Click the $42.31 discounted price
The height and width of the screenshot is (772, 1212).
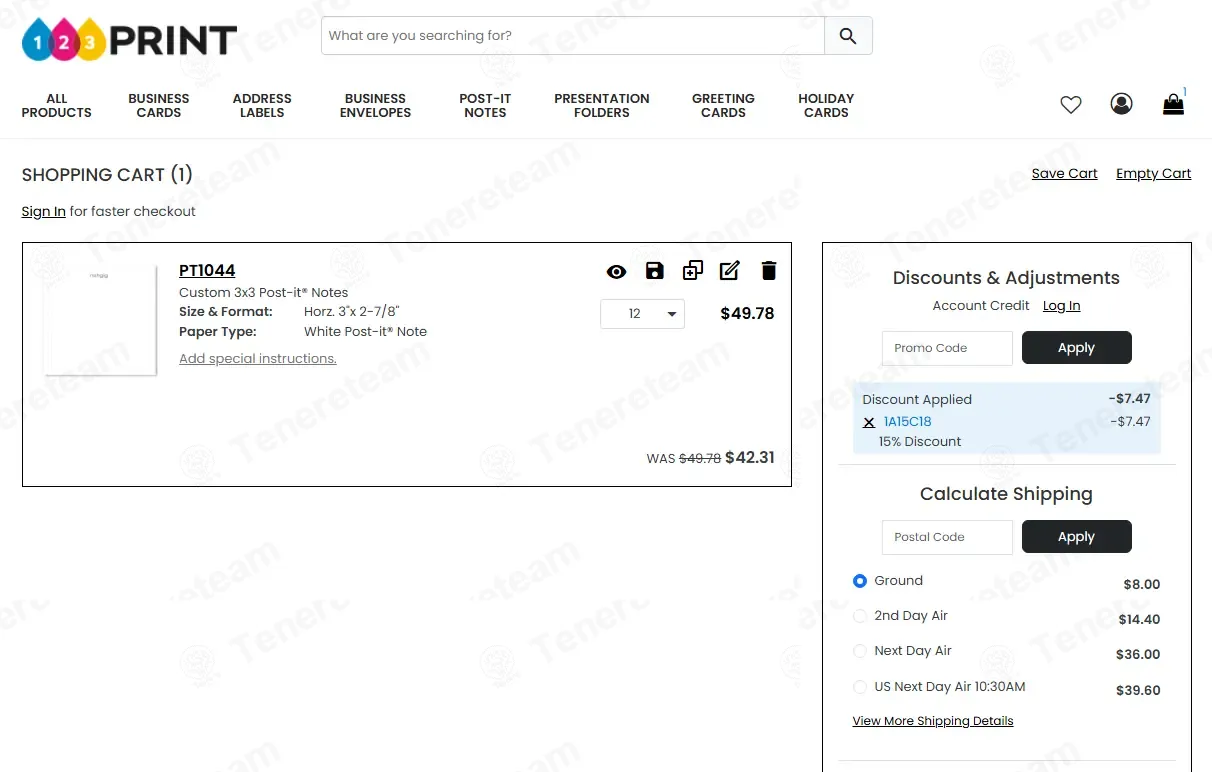(750, 458)
